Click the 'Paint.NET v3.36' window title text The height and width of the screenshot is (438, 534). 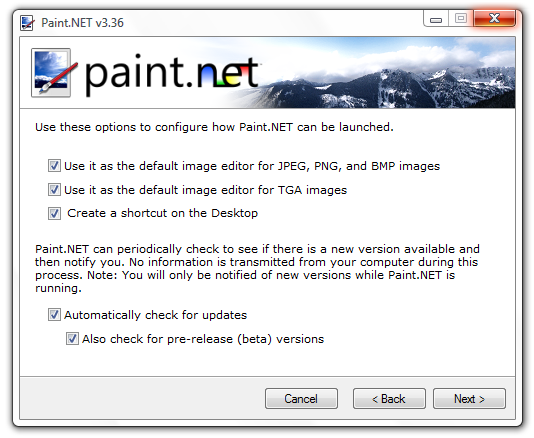pyautogui.click(x=82, y=23)
